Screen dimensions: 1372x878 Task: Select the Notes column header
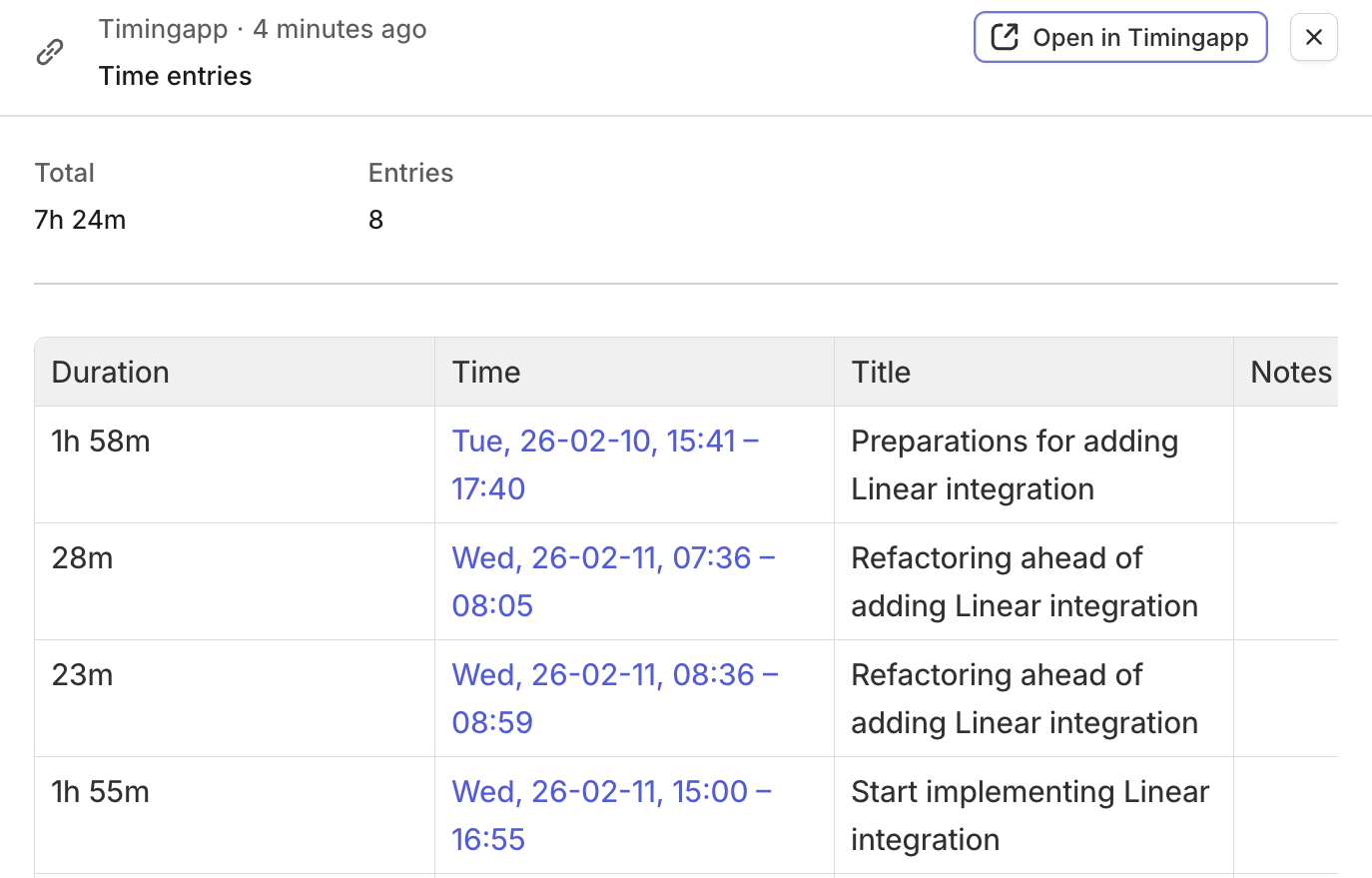pyautogui.click(x=1290, y=373)
